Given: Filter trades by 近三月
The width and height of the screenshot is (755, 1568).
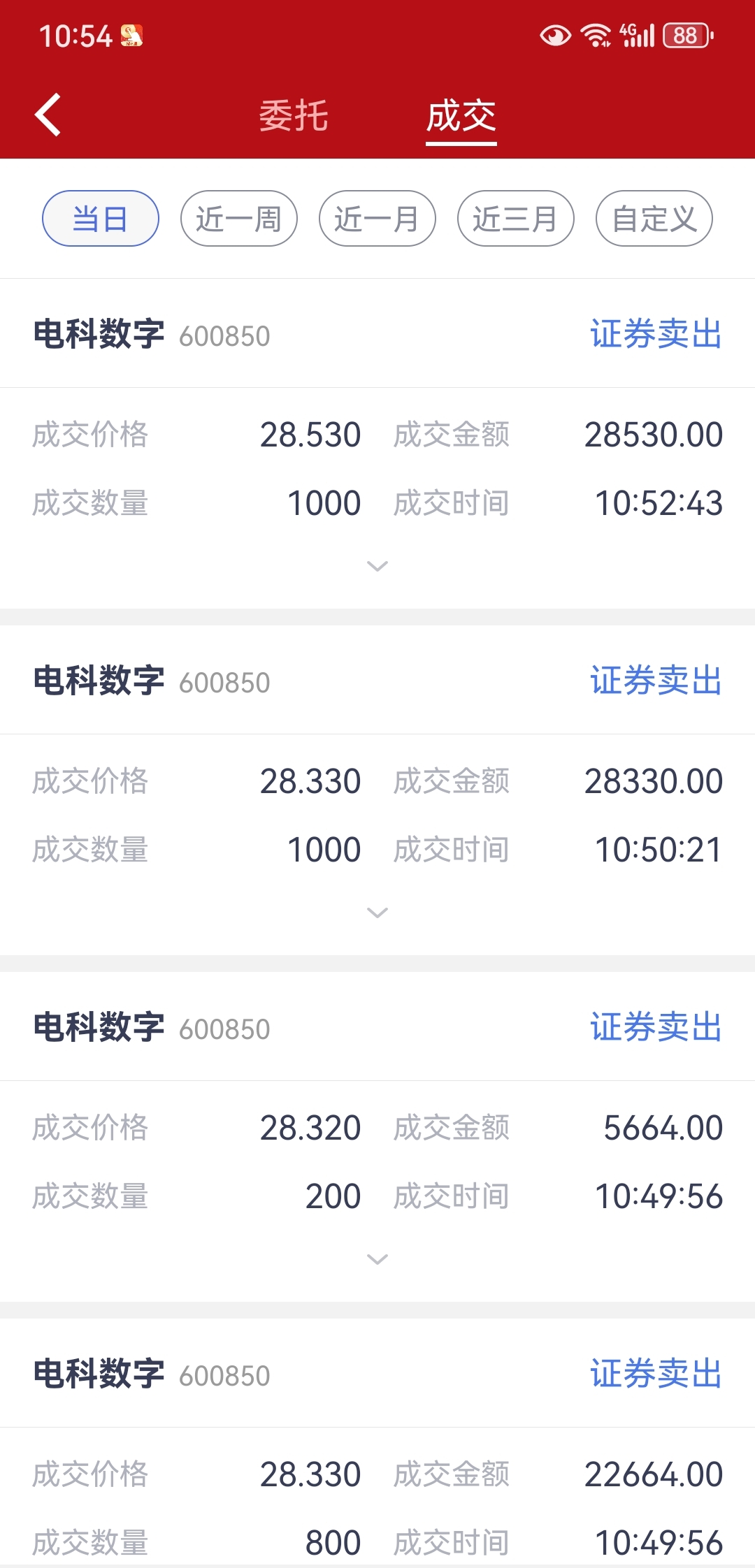Looking at the screenshot, I should (516, 219).
